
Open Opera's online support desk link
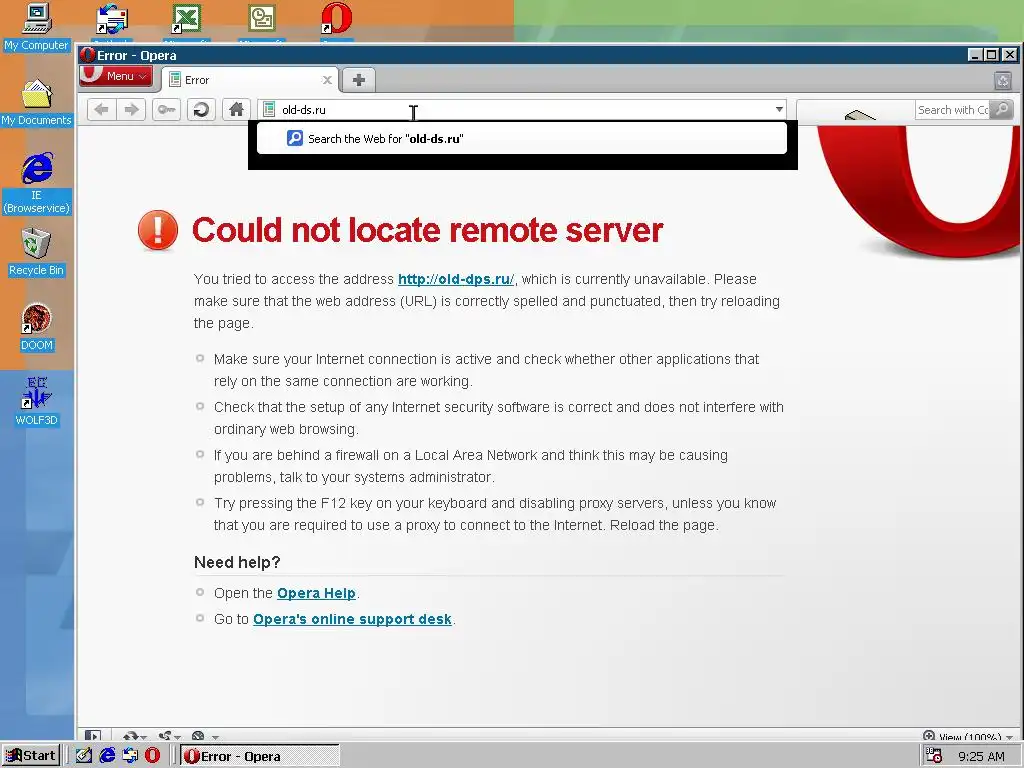point(352,619)
